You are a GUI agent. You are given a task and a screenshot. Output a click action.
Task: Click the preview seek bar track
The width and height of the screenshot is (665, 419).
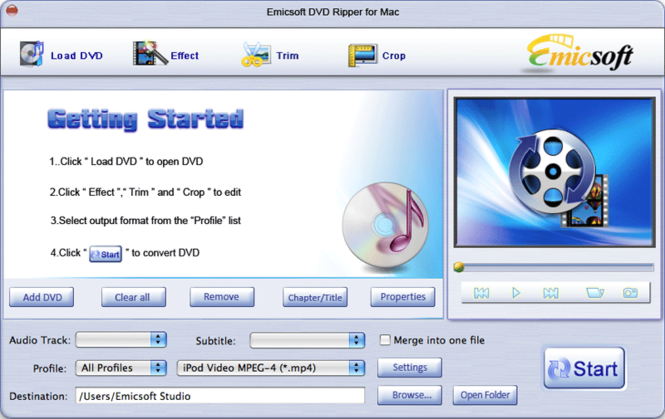pos(559,267)
